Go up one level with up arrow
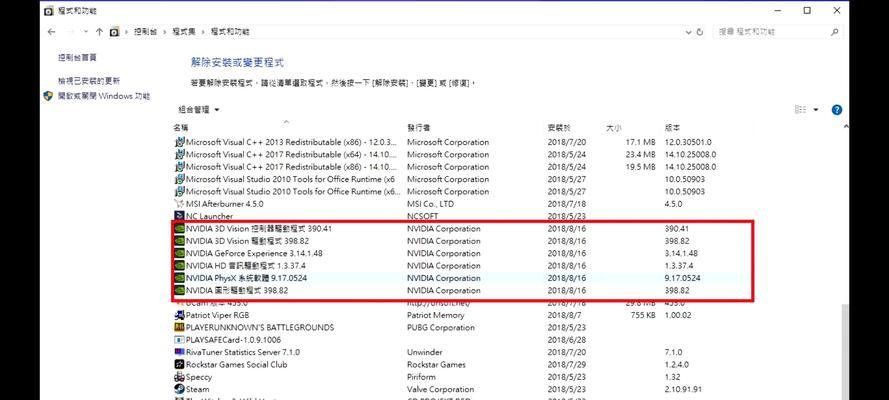 click(x=99, y=32)
